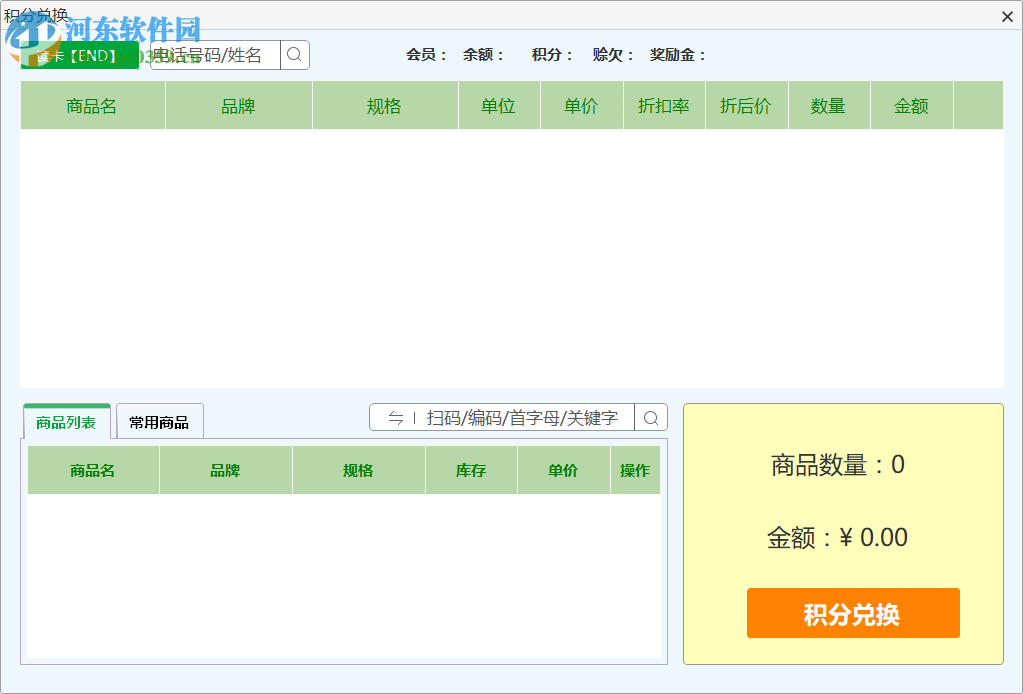
Task: Switch to the 商品列表 tab
Action: click(67, 422)
